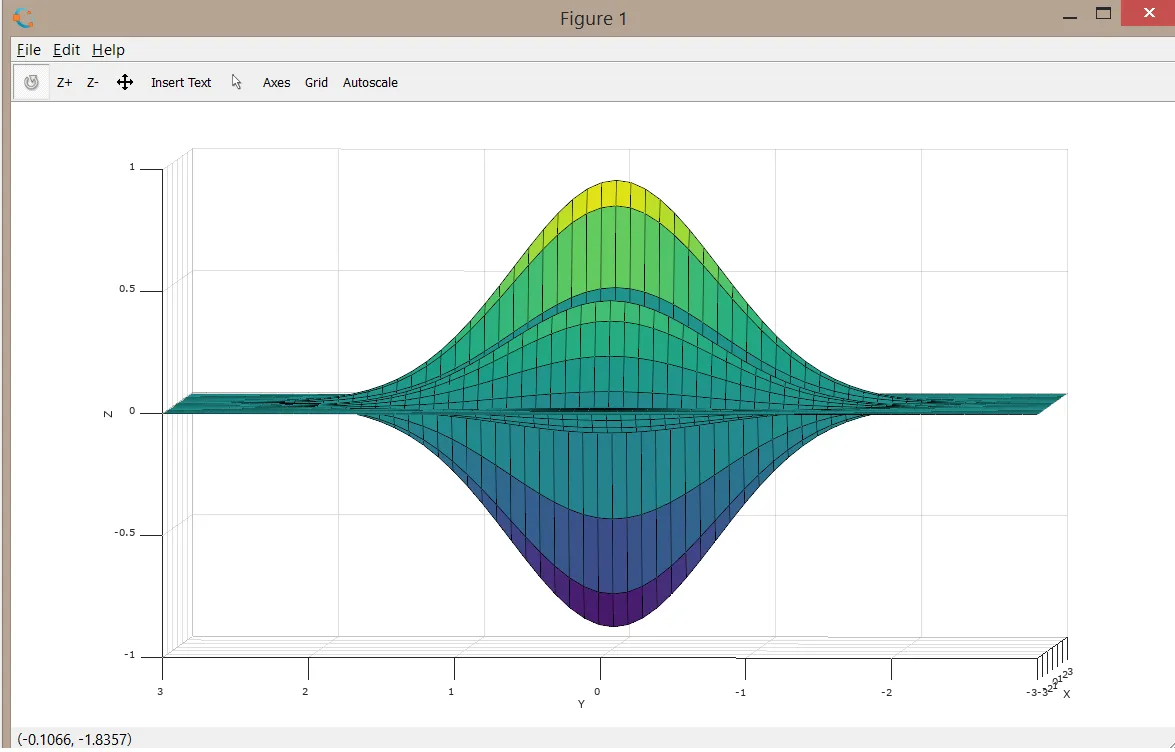This screenshot has height=752, width=1175.
Task: Click the coordinates readout in status bar
Action: [x=74, y=739]
